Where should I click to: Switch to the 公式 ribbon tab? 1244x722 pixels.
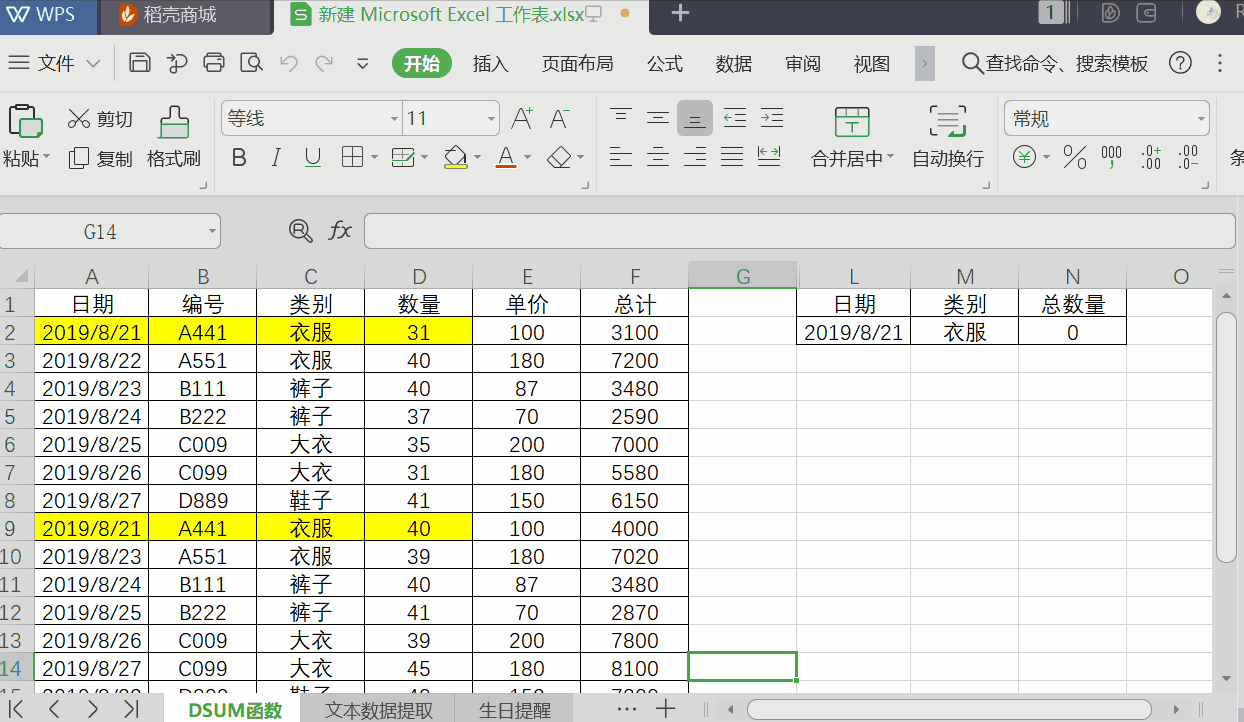click(x=663, y=63)
